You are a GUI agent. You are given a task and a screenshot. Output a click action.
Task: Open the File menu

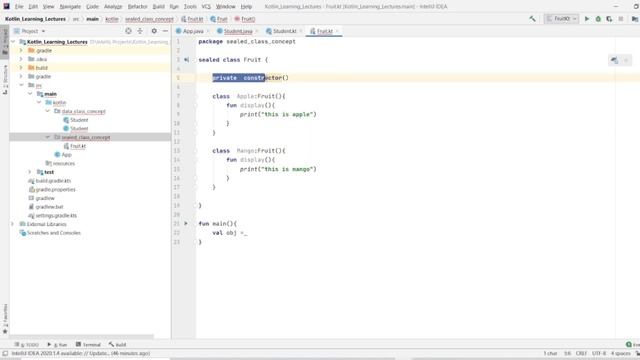[19, 7]
